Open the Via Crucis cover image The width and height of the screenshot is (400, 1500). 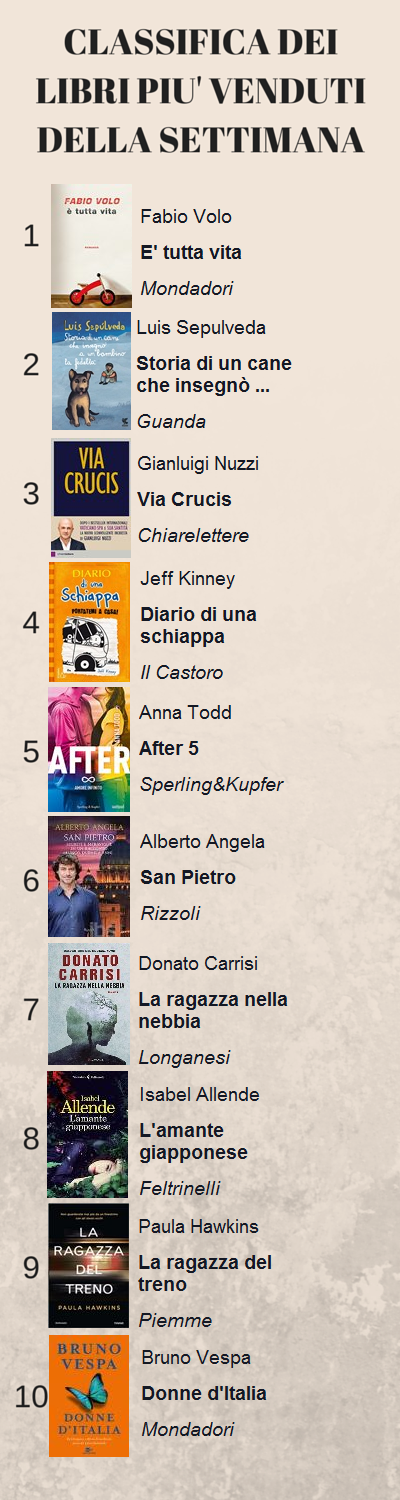pos(91,497)
